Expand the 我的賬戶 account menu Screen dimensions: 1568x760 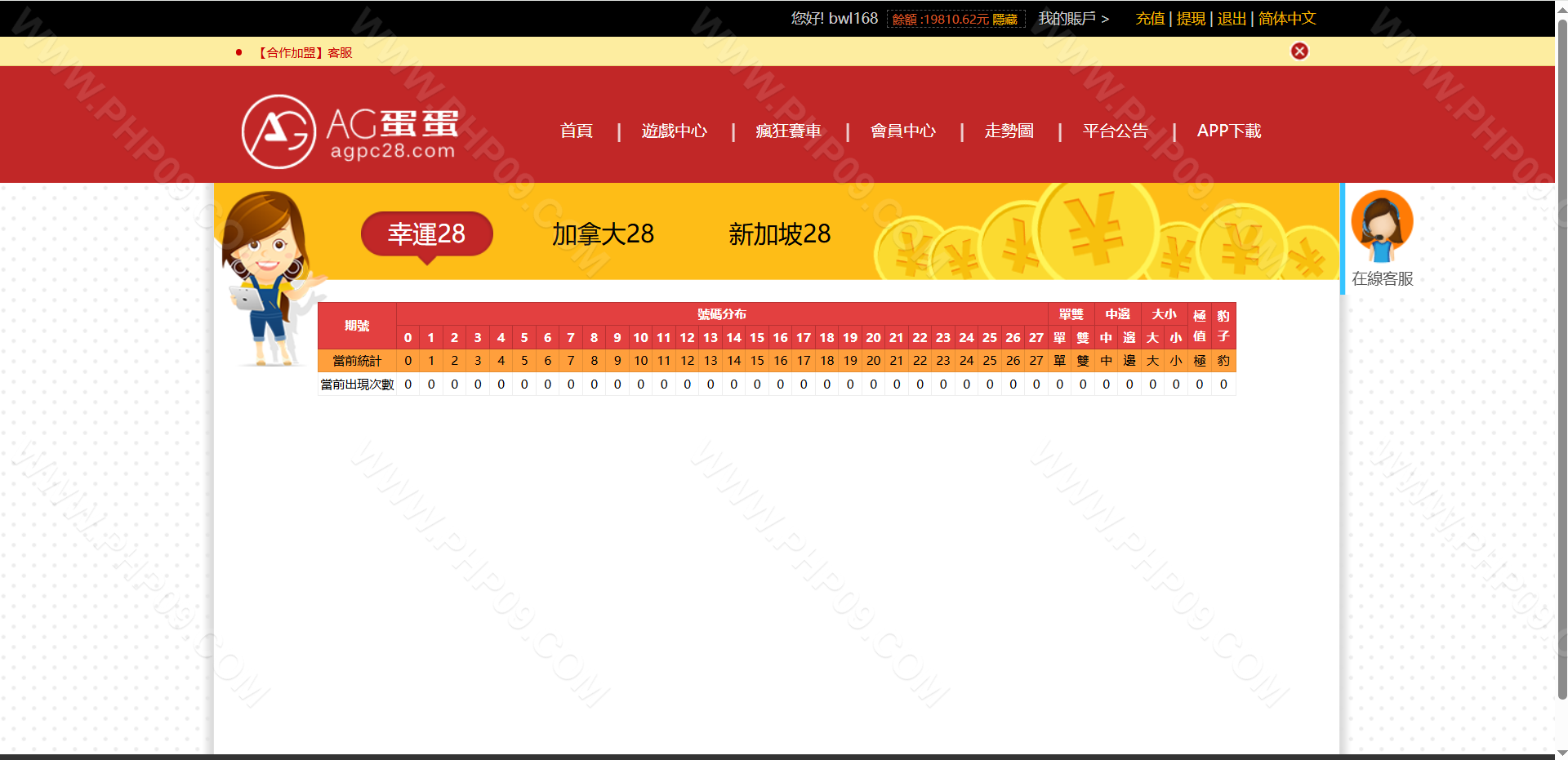coord(1073,19)
